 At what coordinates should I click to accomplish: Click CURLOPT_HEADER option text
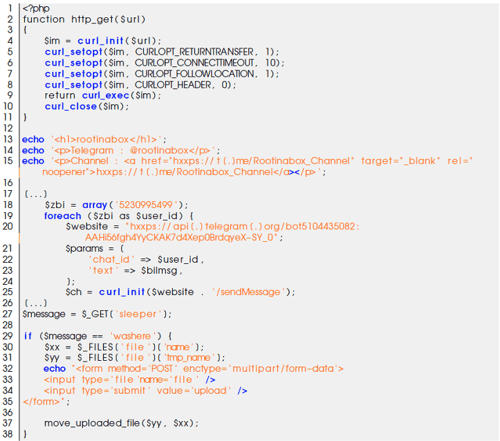coord(173,85)
